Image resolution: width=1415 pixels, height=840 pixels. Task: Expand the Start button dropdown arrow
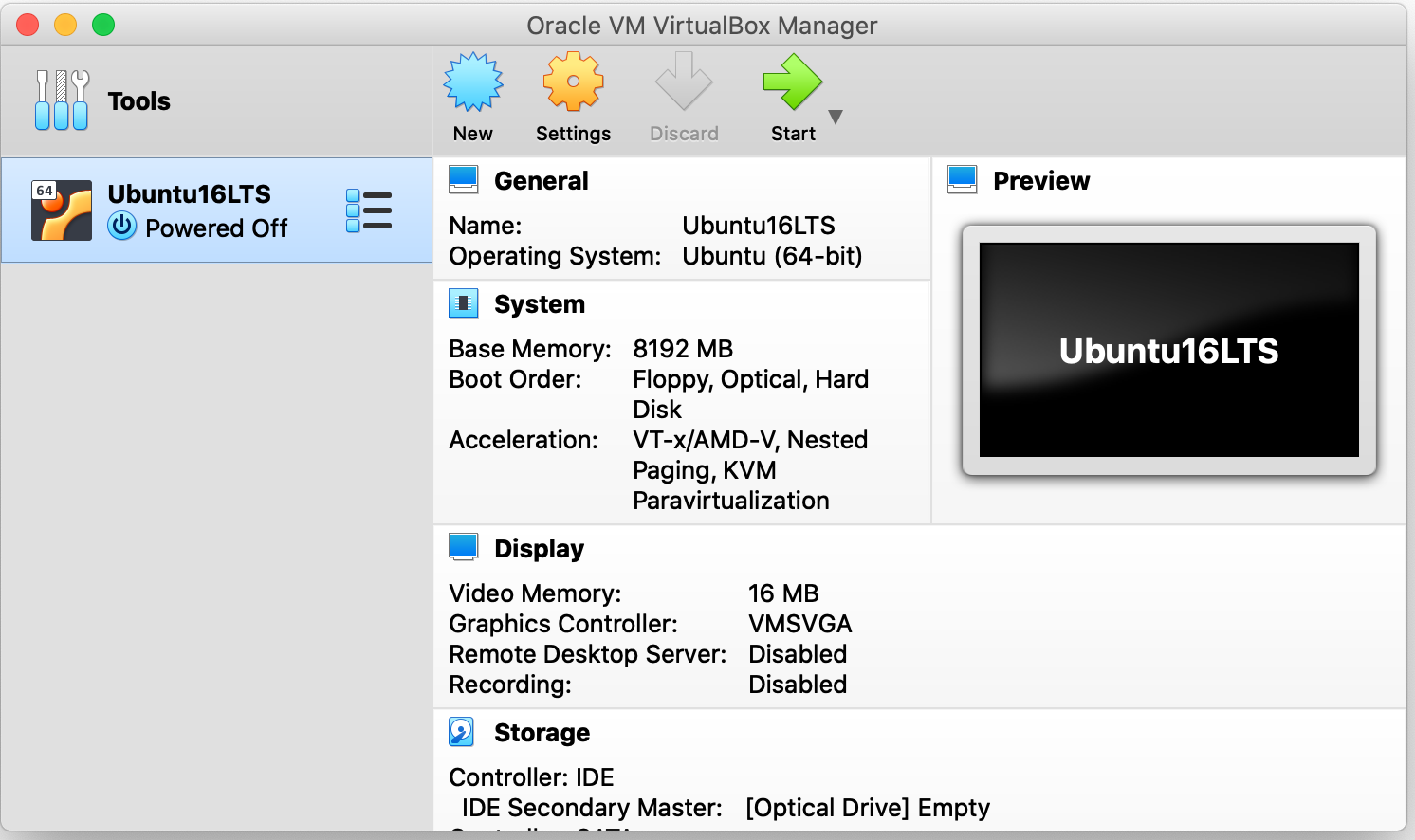click(x=836, y=117)
